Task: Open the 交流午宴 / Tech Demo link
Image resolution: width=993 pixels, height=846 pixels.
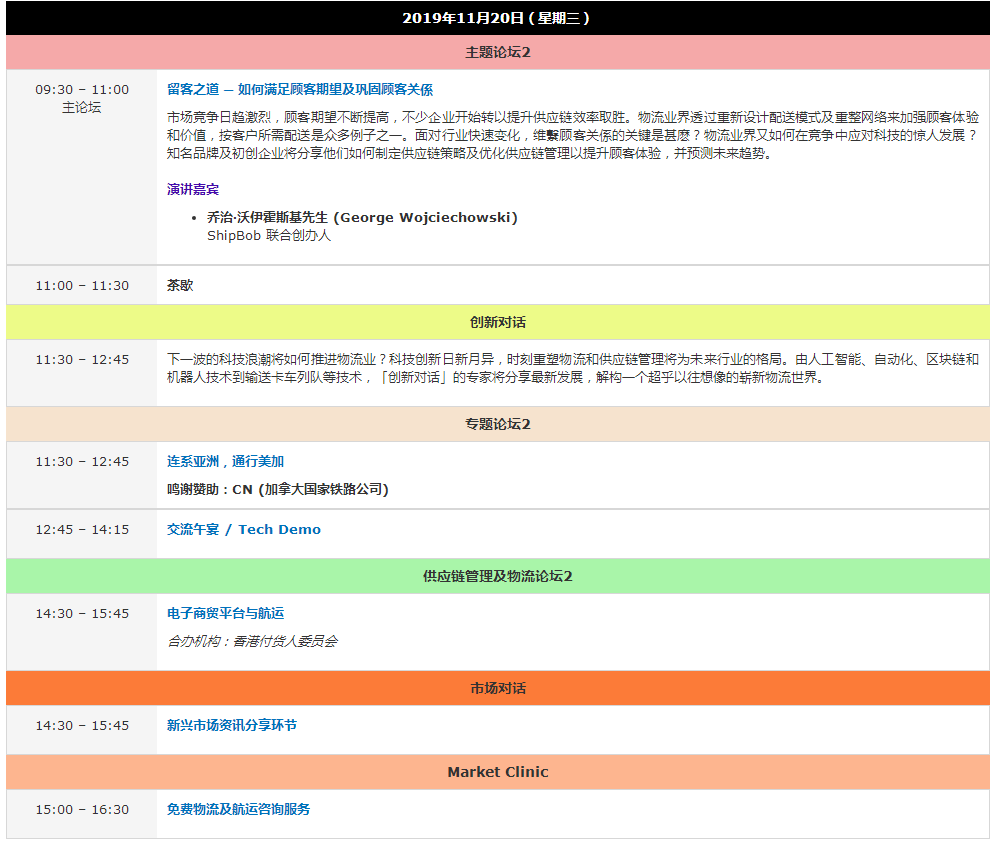Action: 243,529
